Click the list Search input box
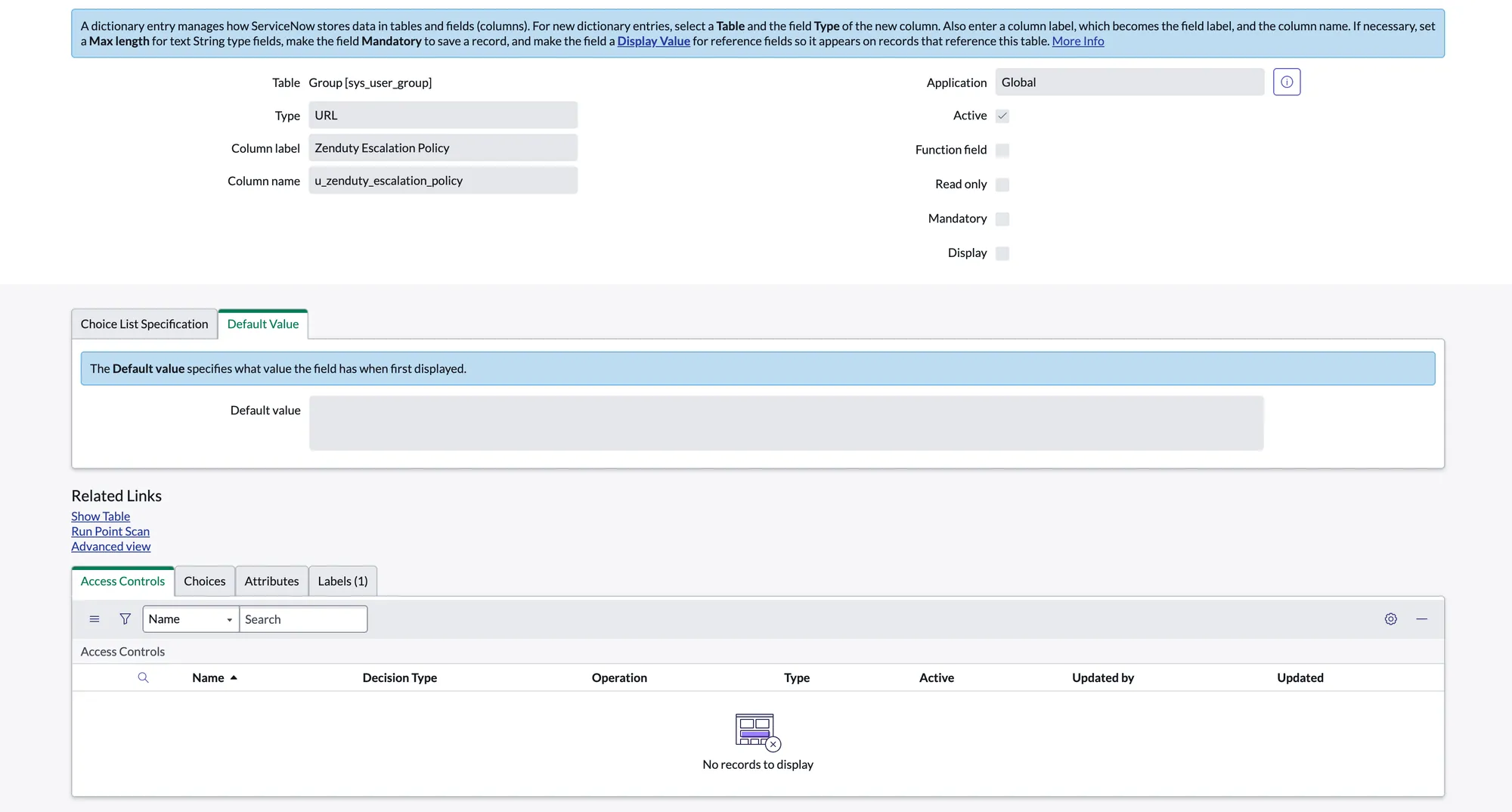The image size is (1512, 812). point(303,619)
